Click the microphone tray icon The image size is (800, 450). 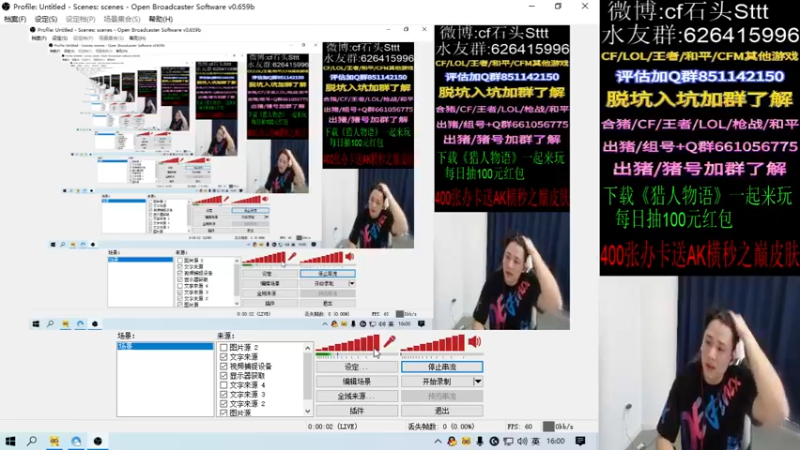(x=480, y=441)
